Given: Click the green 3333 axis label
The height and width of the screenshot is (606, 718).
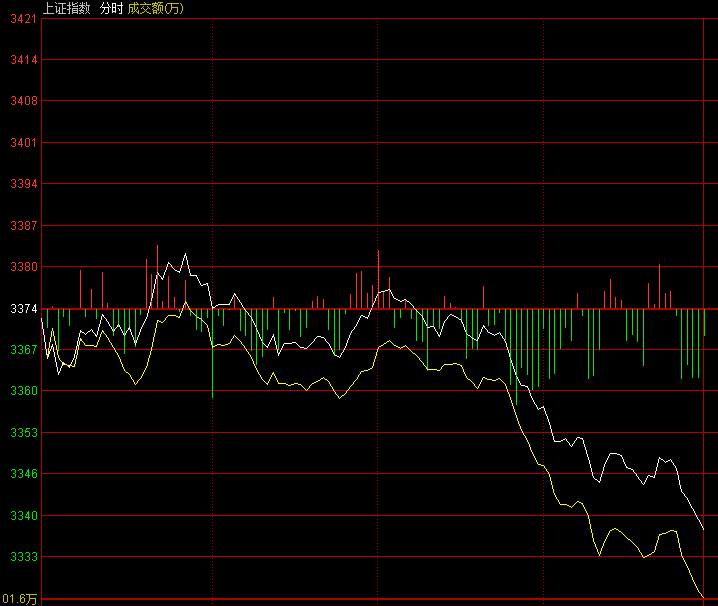Looking at the screenshot, I should 23,557.
